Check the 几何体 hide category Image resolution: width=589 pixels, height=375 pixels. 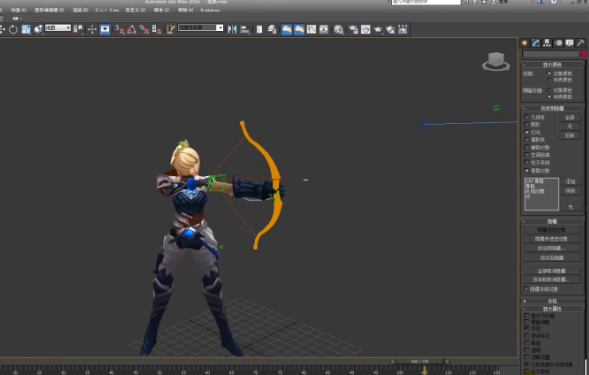[x=527, y=117]
